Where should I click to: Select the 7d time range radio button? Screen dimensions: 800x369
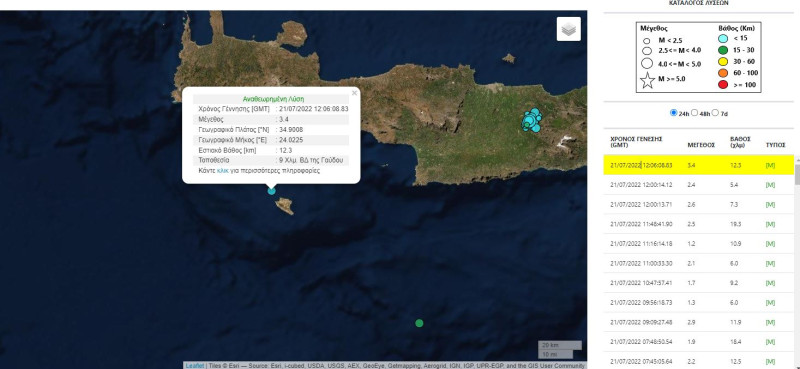pyautogui.click(x=715, y=113)
